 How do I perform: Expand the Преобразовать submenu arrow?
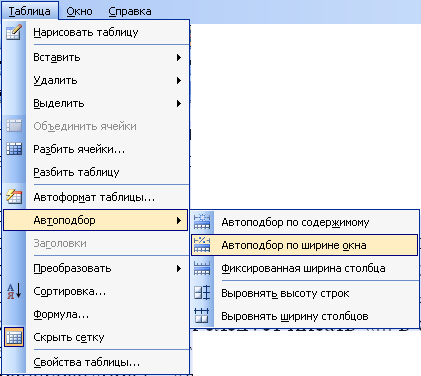coord(179,268)
